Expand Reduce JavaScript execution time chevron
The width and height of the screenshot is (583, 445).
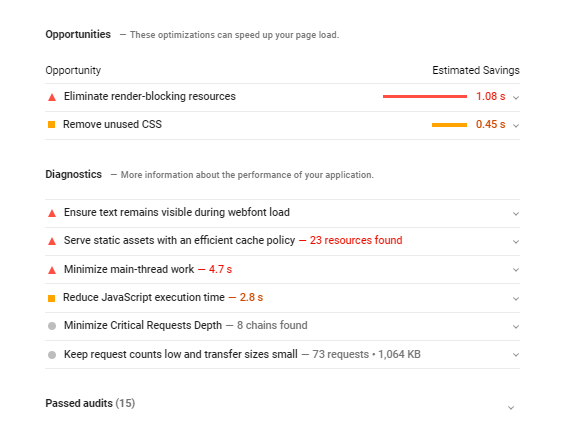click(516, 298)
